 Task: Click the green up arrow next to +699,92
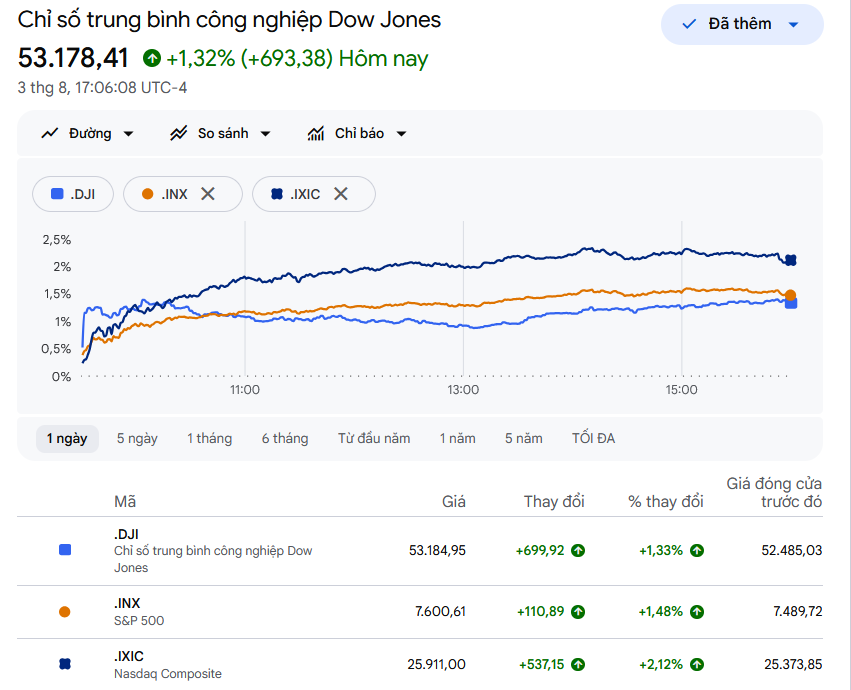[x=578, y=550]
